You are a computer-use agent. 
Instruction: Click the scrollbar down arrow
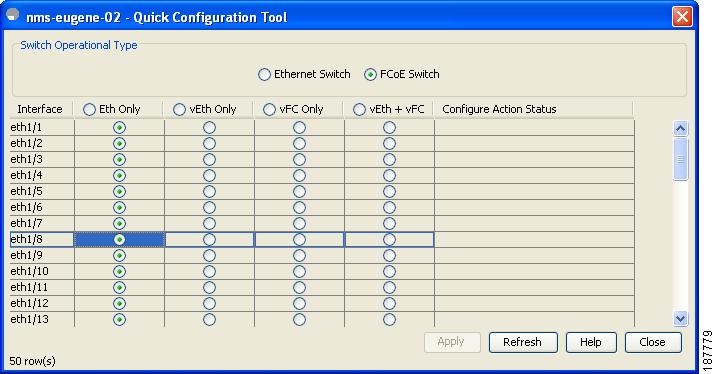(680, 318)
